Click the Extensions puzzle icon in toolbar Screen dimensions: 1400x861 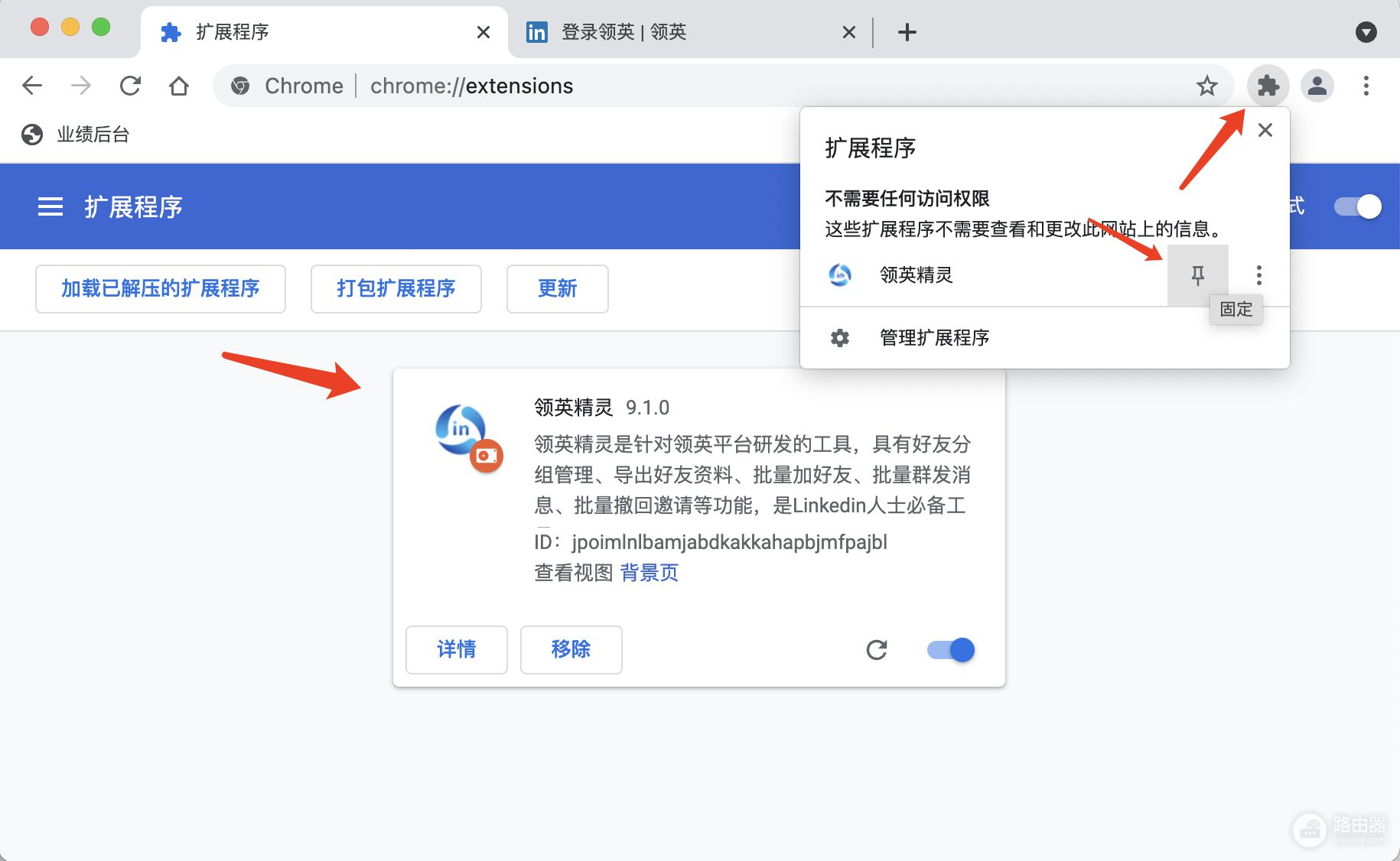point(1268,86)
